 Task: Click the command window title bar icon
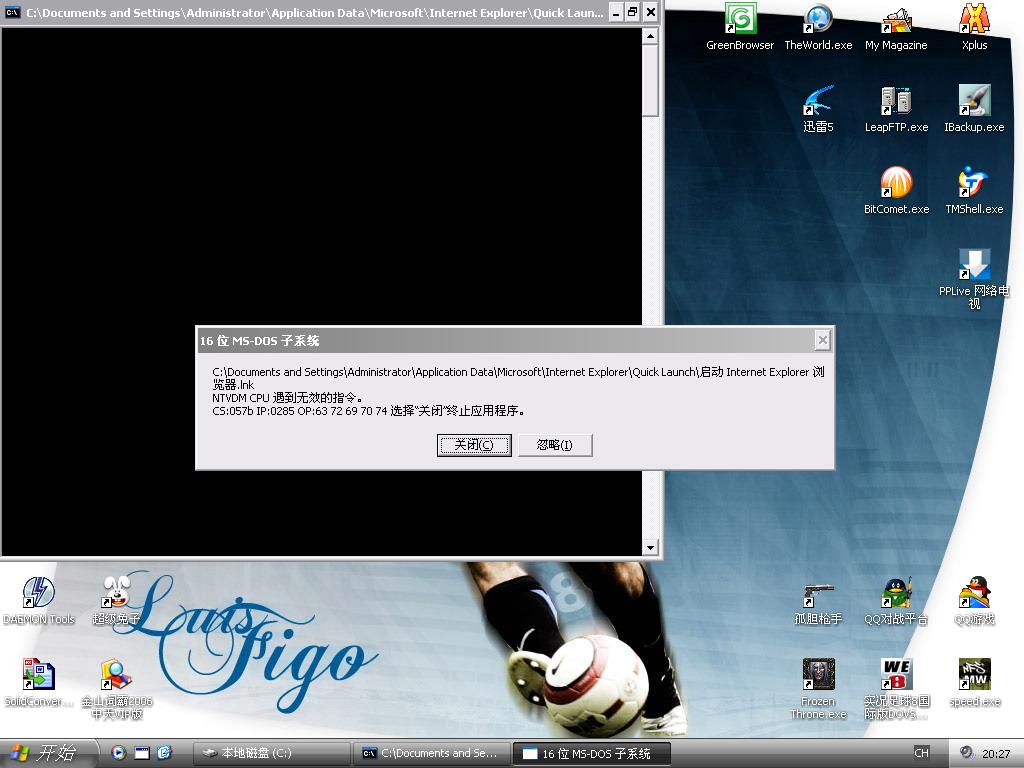point(12,12)
